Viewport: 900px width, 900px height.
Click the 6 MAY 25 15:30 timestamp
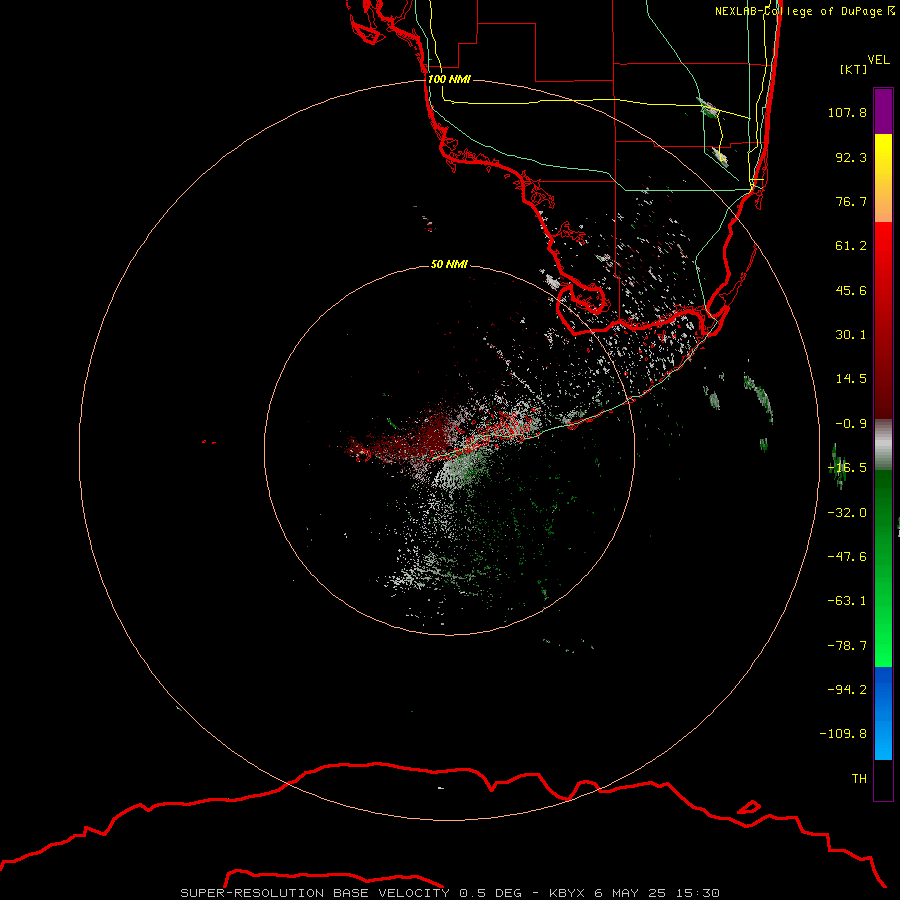pyautogui.click(x=657, y=893)
